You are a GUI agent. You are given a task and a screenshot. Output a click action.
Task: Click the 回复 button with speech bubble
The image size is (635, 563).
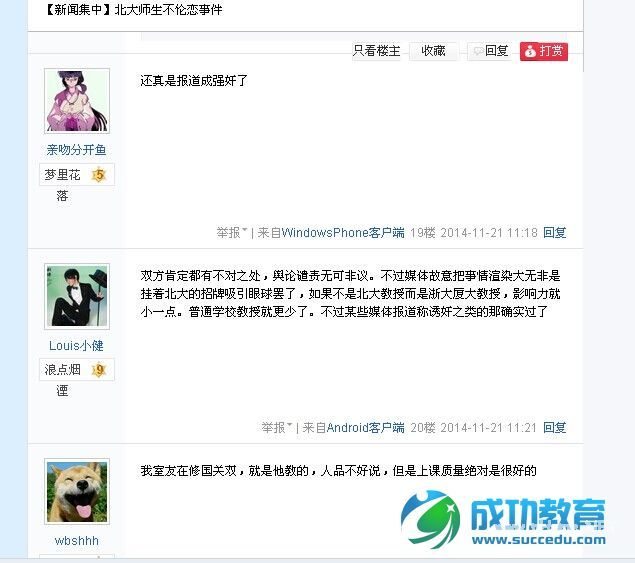[x=490, y=51]
